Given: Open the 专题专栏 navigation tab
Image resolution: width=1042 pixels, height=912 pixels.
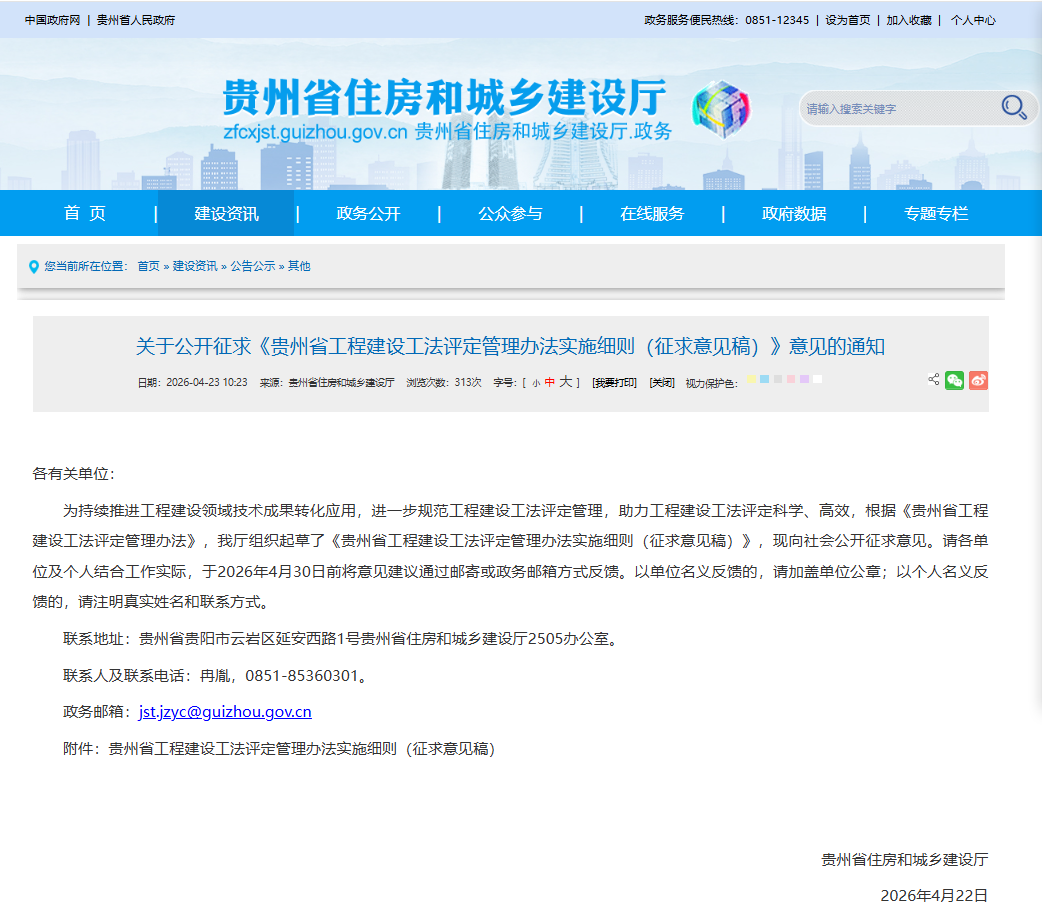Looking at the screenshot, I should click(936, 213).
